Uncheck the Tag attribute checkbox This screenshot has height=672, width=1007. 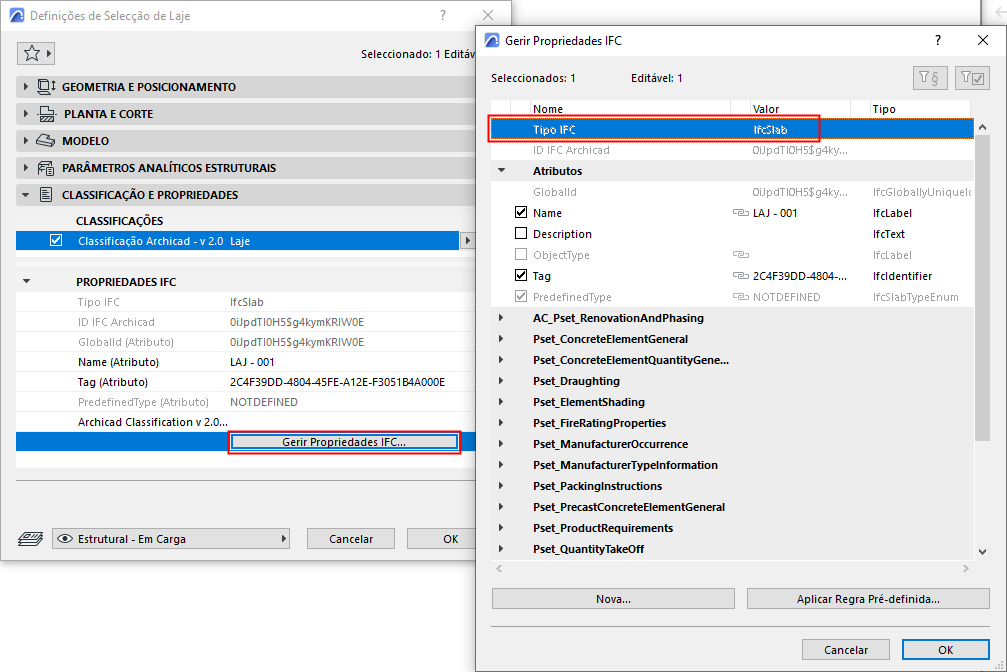(521, 275)
